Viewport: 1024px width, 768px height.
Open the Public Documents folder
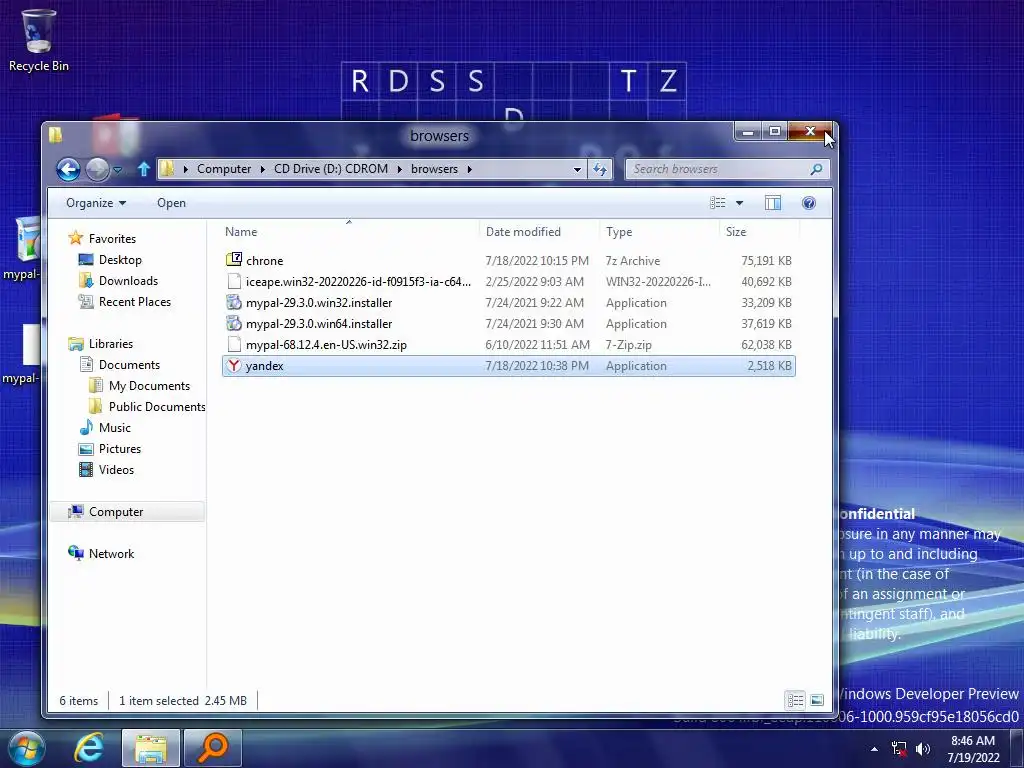tap(157, 406)
